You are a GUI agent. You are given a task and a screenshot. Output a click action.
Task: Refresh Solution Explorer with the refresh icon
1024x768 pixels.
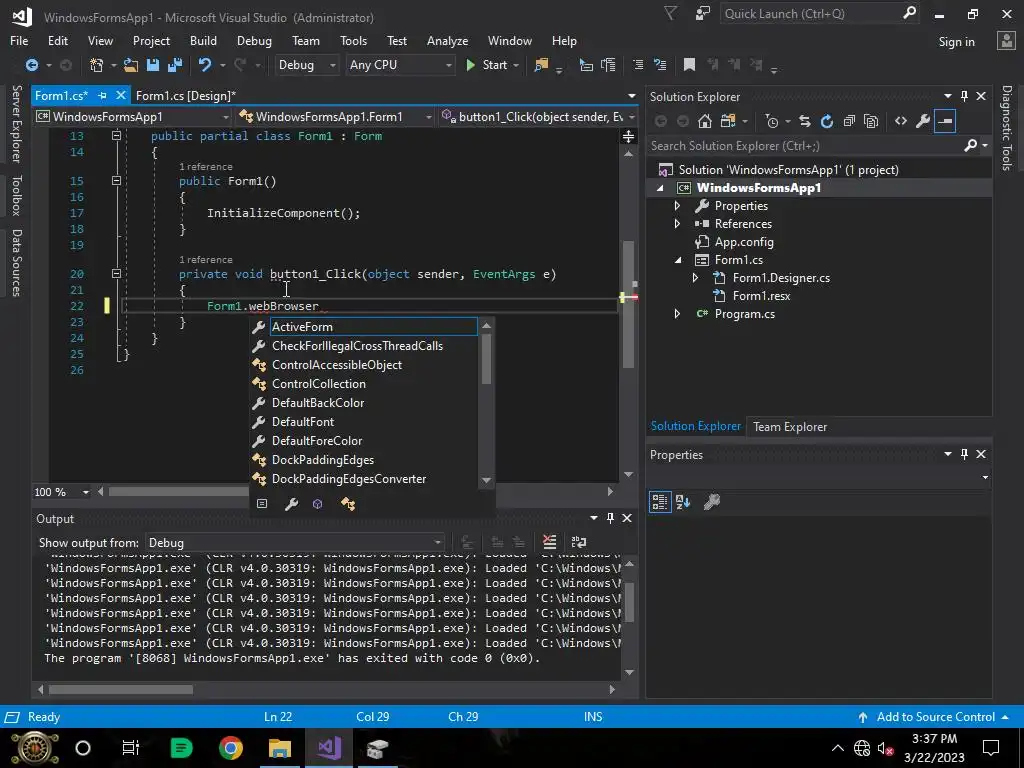click(827, 121)
